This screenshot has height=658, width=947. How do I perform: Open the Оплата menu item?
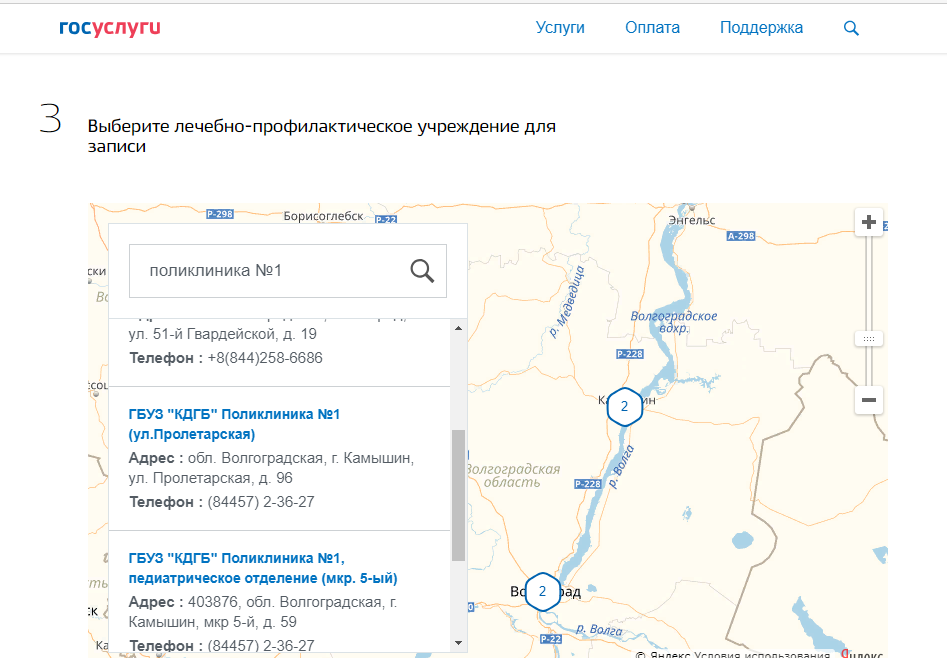652,28
